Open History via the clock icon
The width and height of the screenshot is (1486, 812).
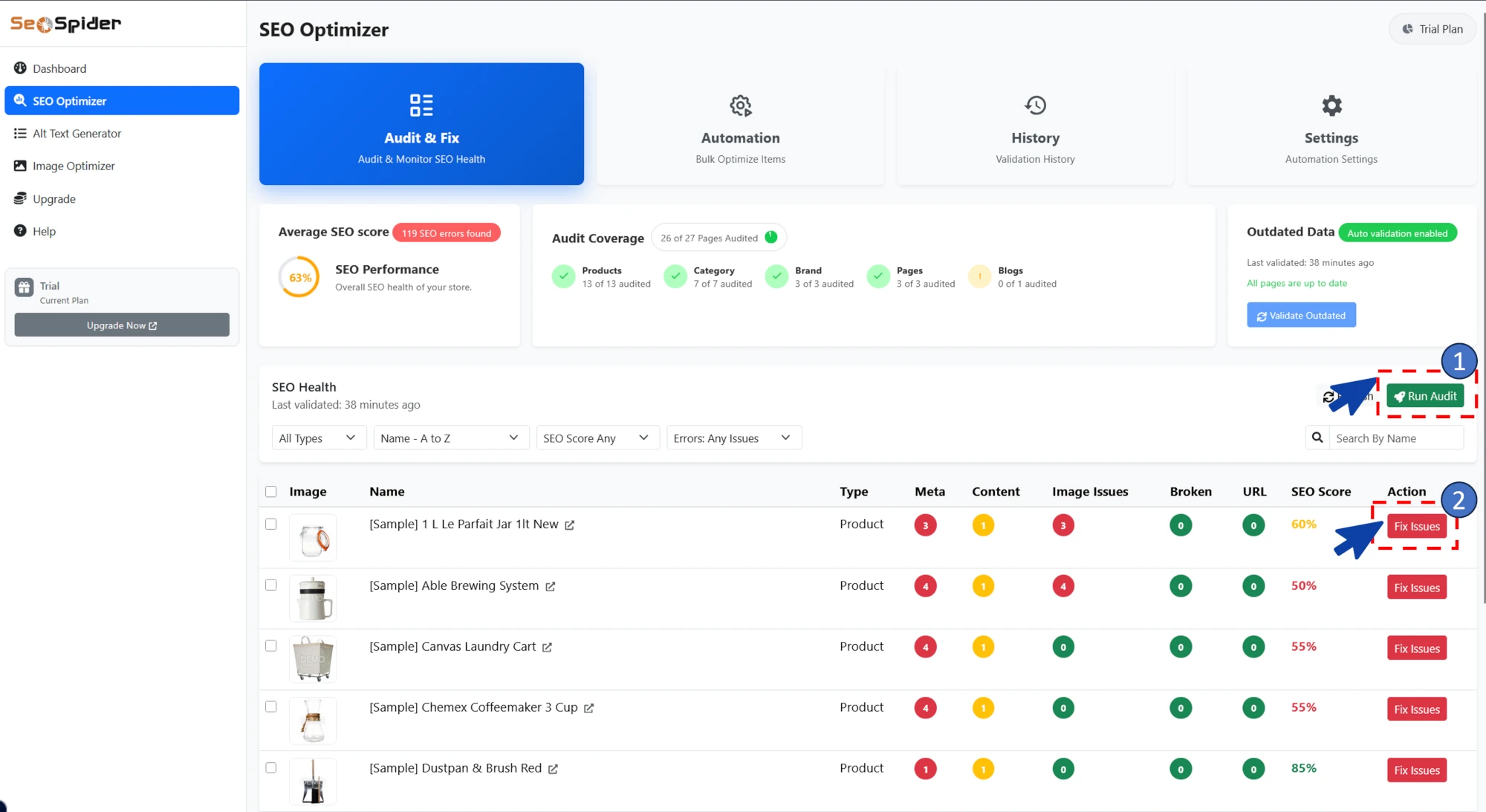point(1034,105)
